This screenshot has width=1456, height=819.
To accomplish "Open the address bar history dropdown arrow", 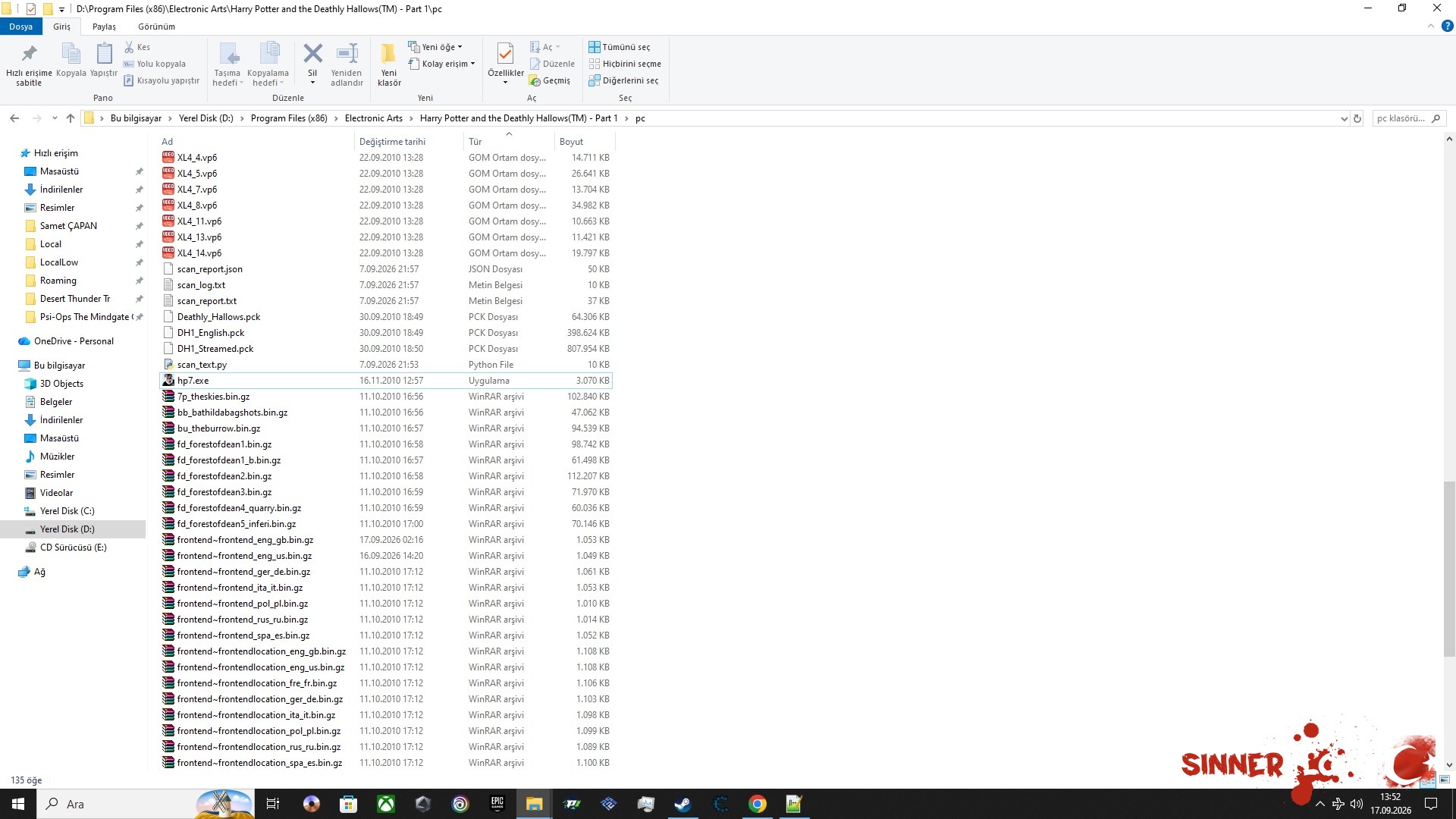I will point(1344,118).
